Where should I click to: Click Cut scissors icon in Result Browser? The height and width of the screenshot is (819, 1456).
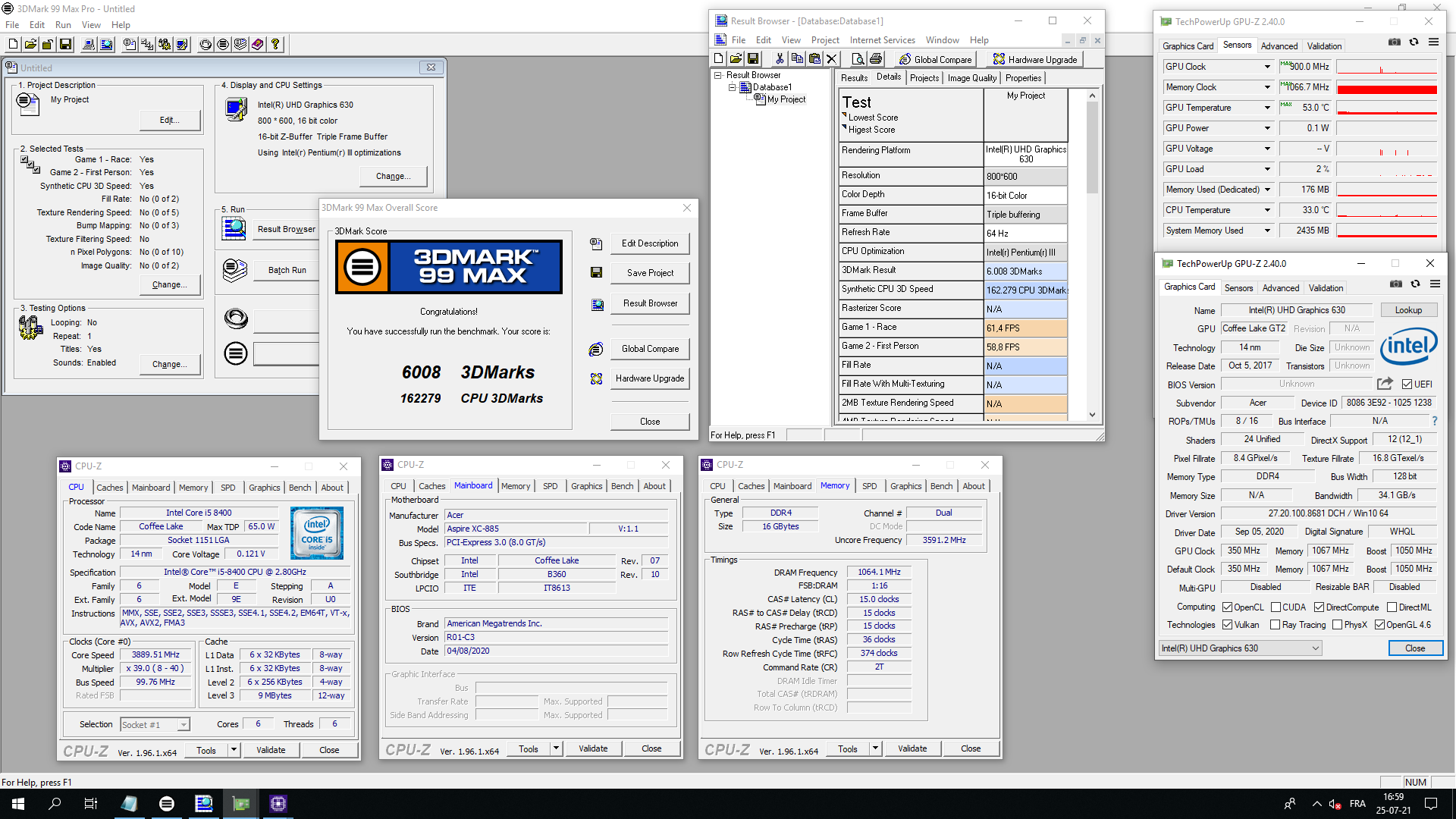(x=780, y=59)
